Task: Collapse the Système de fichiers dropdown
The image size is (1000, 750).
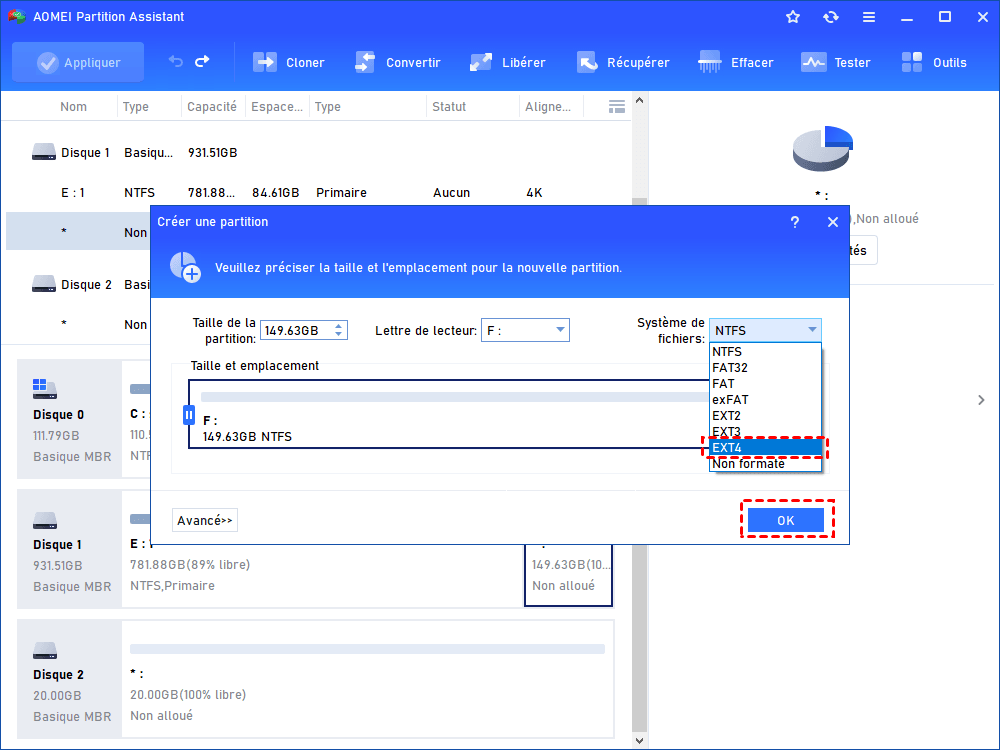Action: (x=765, y=330)
